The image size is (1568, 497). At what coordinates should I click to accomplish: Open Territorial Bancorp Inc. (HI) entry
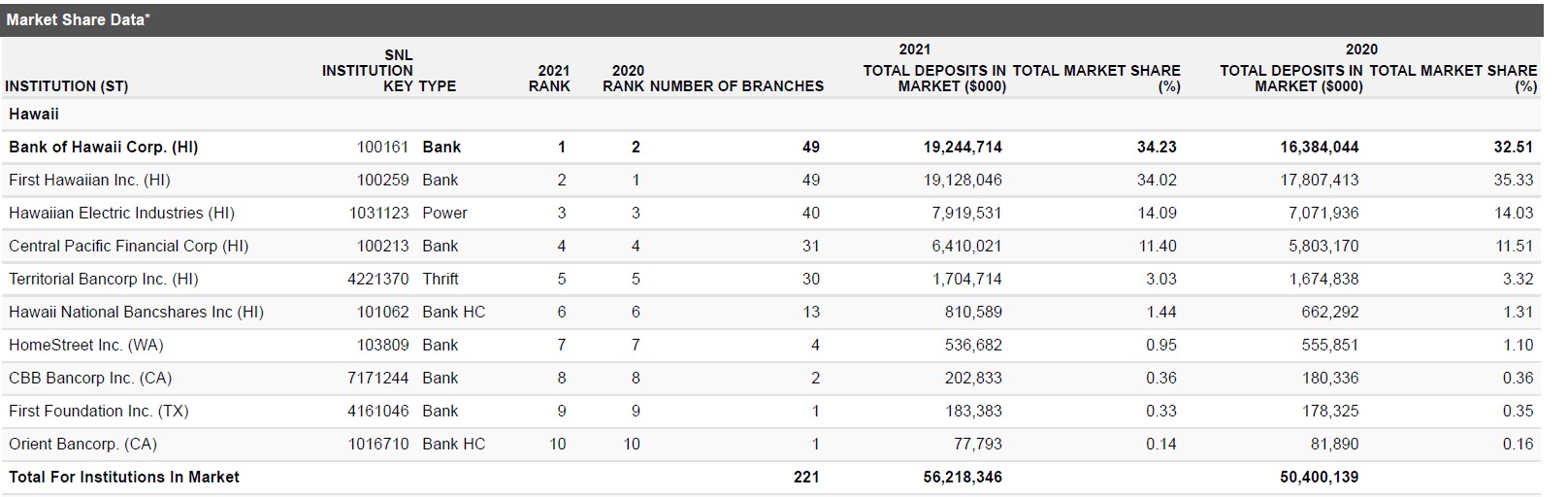point(103,280)
